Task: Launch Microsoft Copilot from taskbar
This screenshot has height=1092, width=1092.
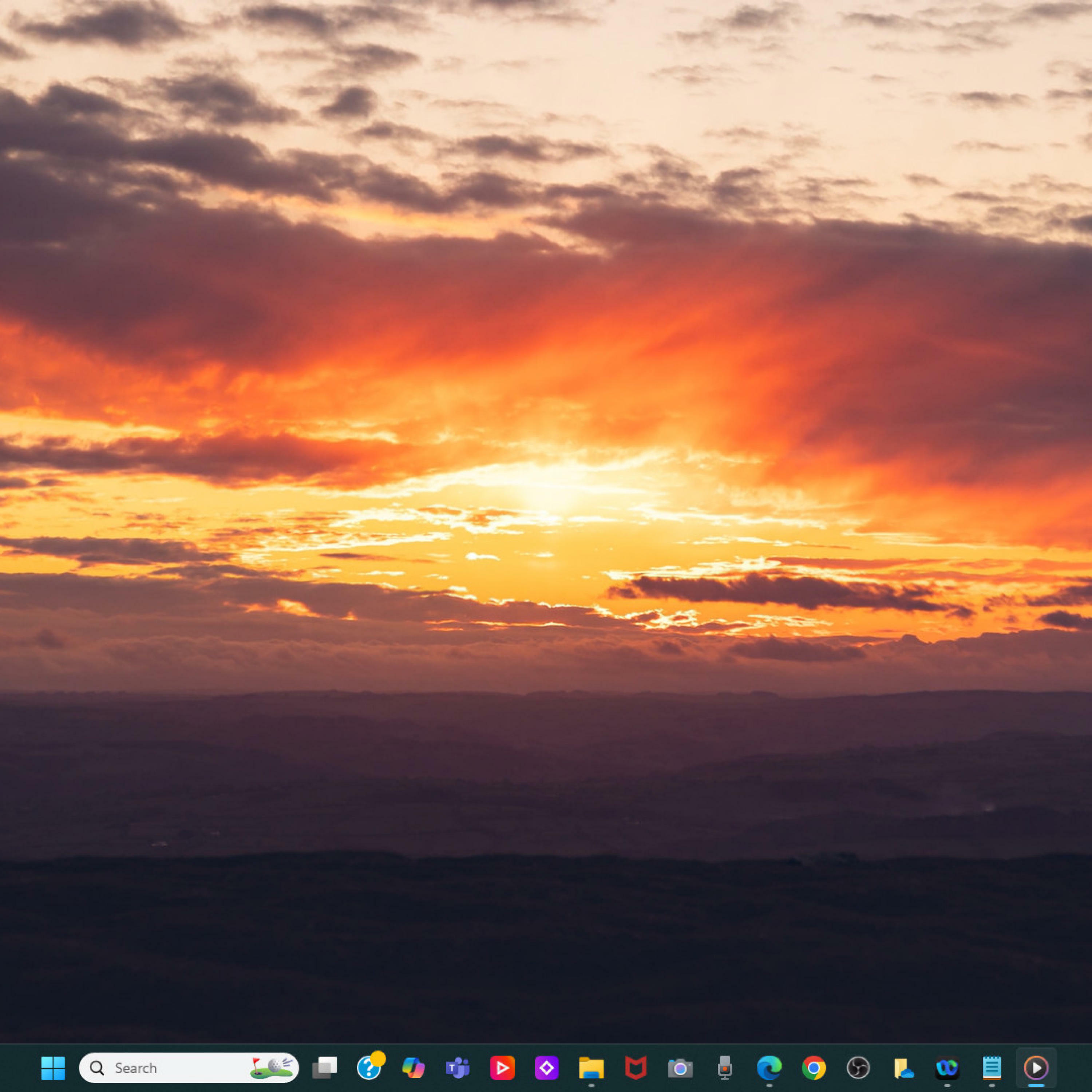Action: (x=413, y=1068)
